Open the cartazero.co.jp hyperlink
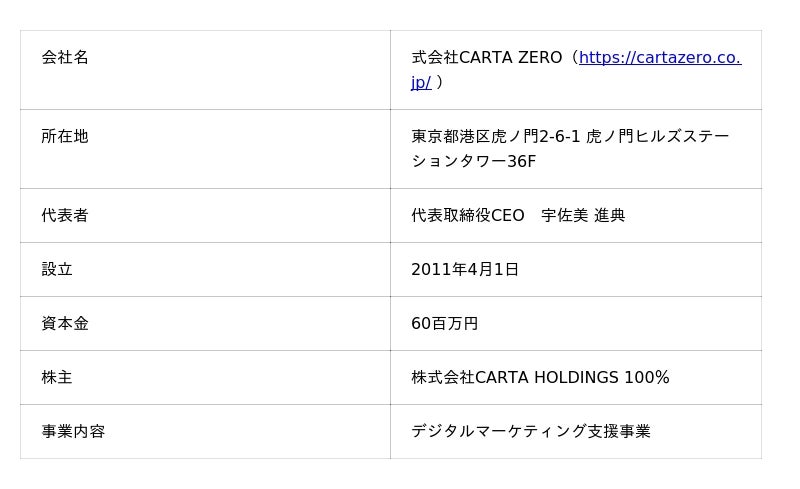 (659, 58)
